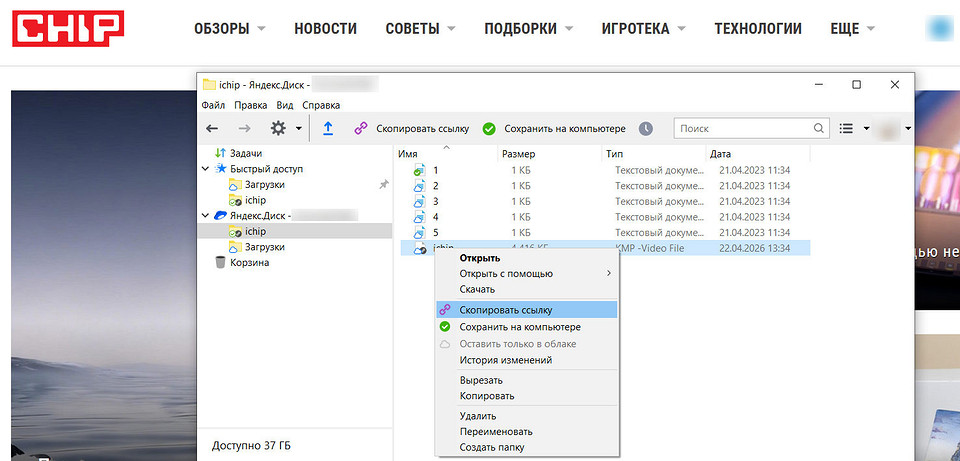Click the view mode list icon

[846, 128]
